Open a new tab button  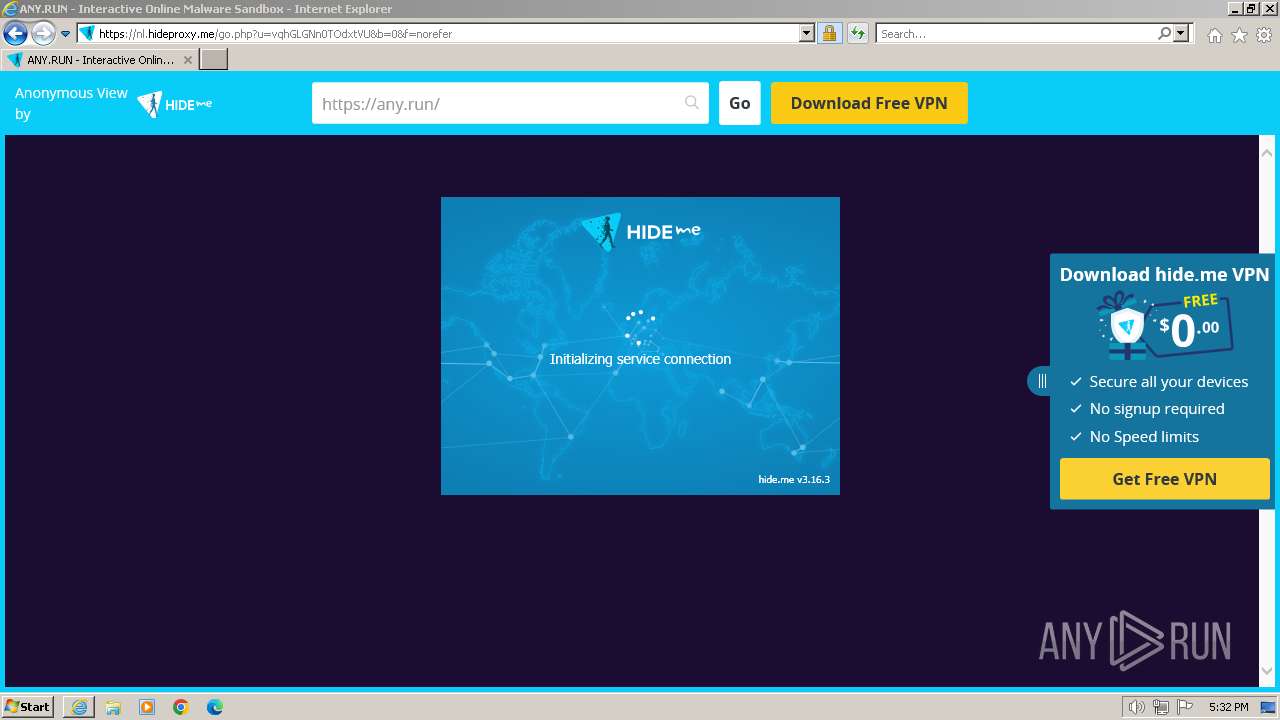tap(214, 60)
